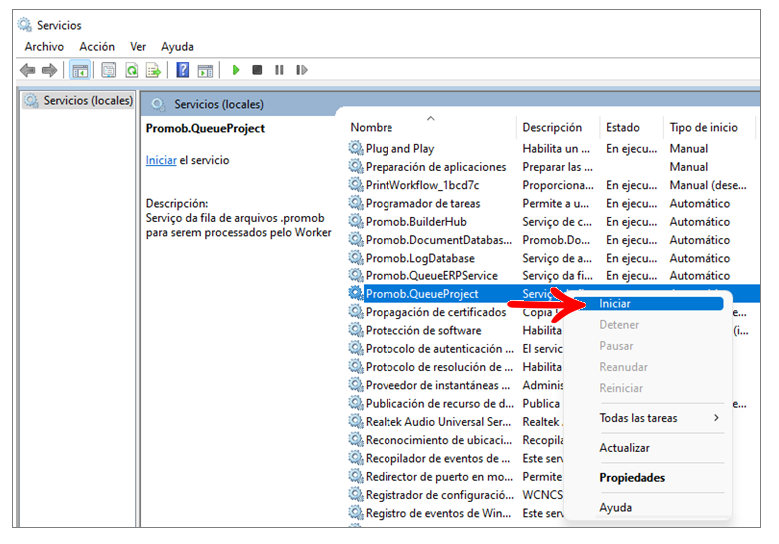This screenshot has width=779, height=544.
Task: Select the Recopilador de eventos service
Action: pyautogui.click(x=438, y=458)
